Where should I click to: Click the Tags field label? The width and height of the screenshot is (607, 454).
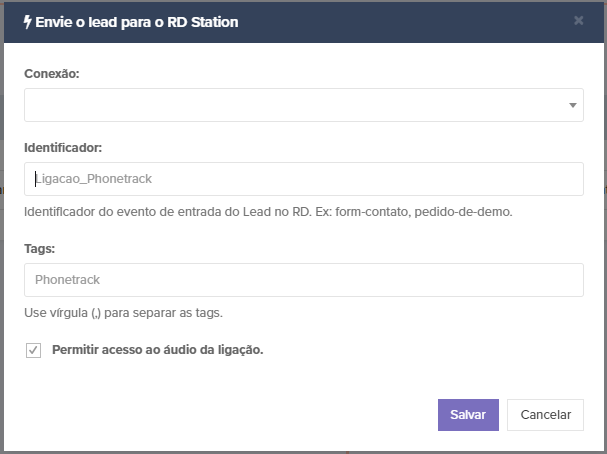tap(39, 248)
